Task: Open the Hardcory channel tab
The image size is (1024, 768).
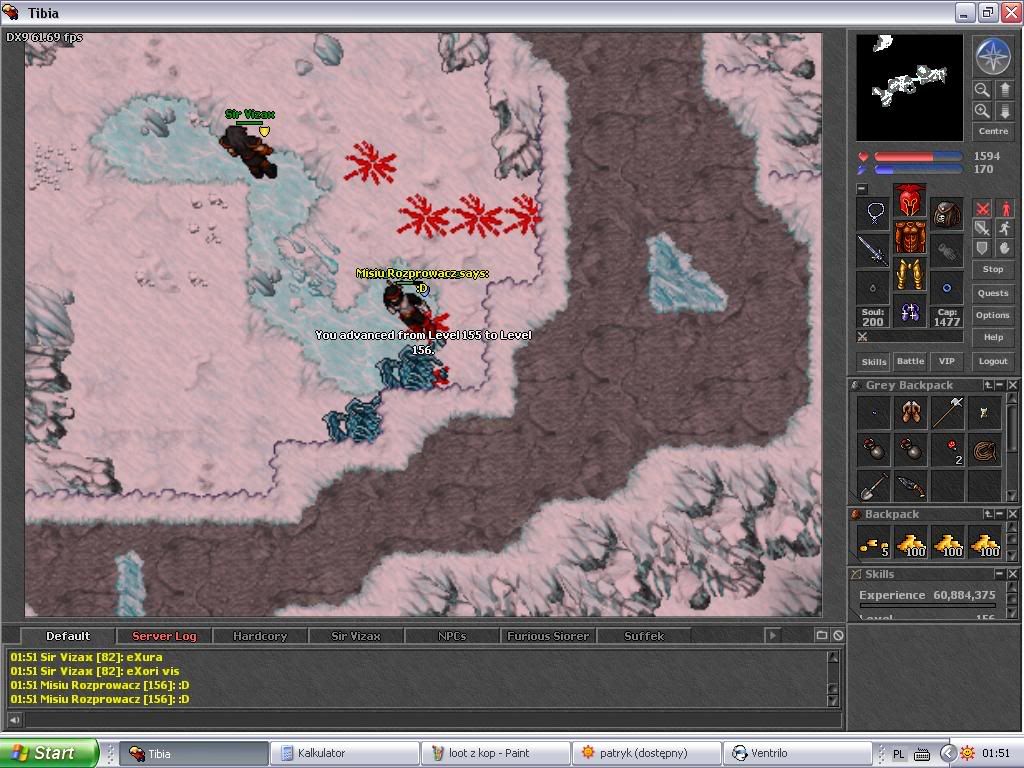Action: pyautogui.click(x=260, y=636)
